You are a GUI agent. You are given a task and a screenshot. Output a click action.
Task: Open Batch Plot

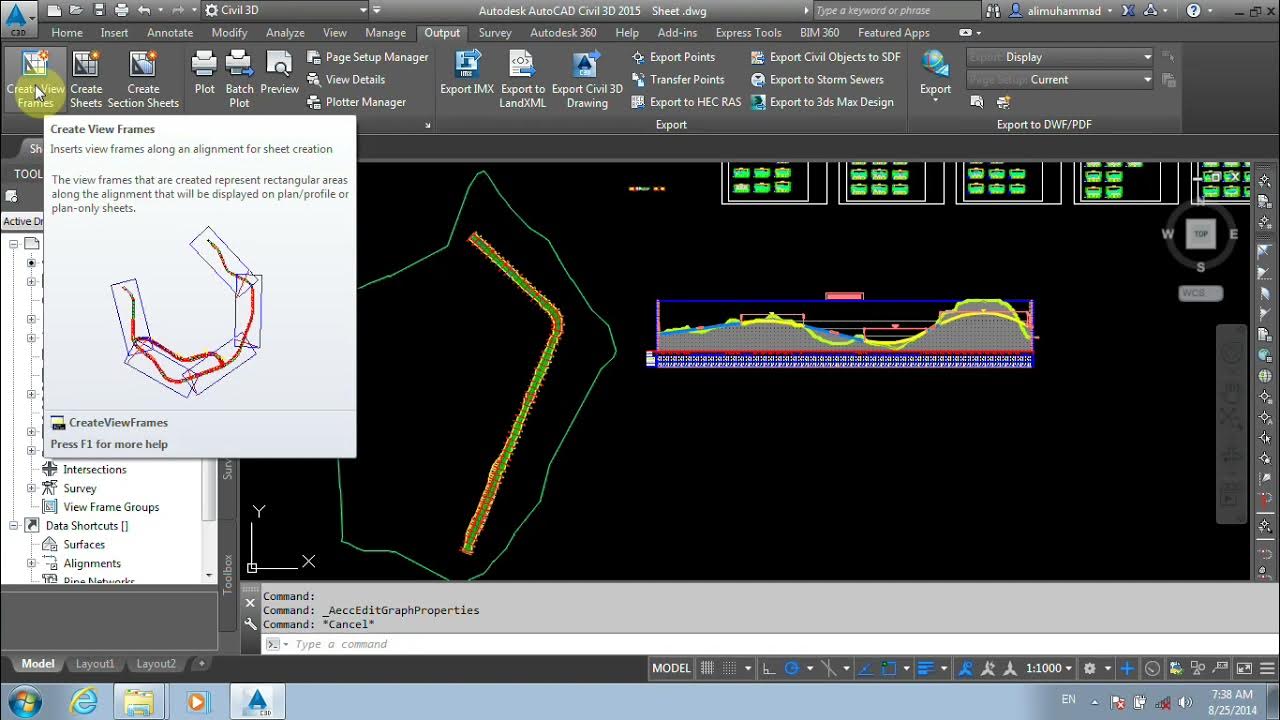point(239,79)
